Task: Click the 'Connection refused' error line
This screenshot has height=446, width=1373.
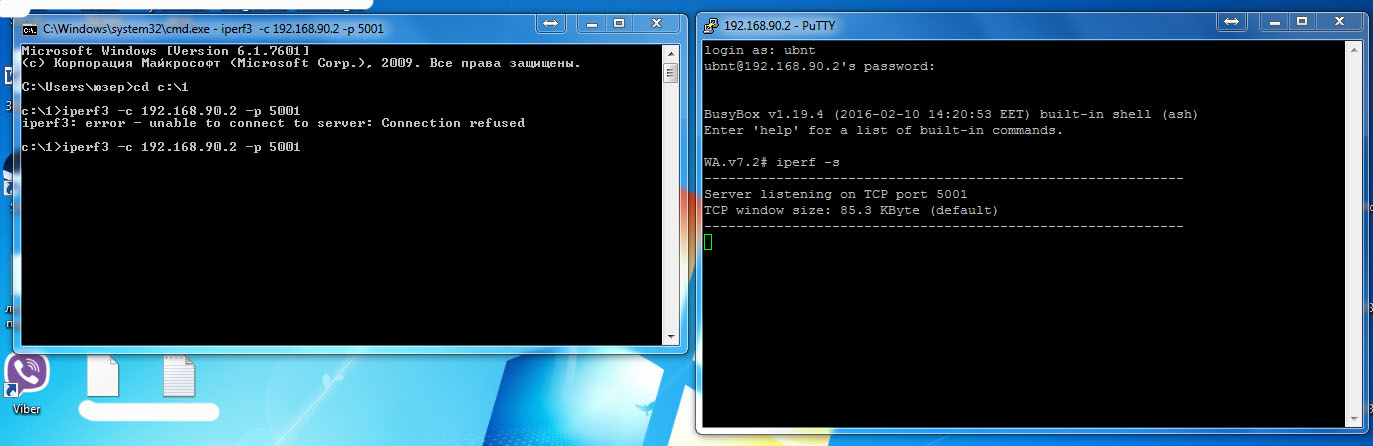Action: tap(273, 123)
